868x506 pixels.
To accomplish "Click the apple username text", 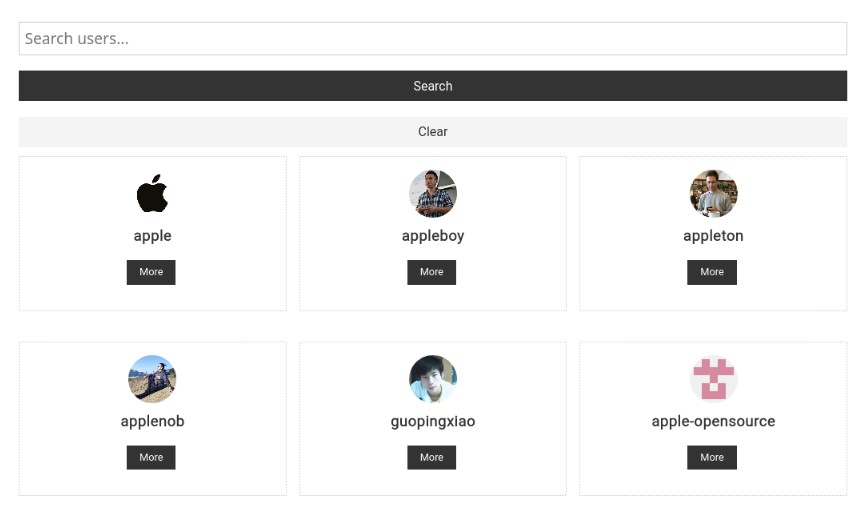I will (152, 236).
